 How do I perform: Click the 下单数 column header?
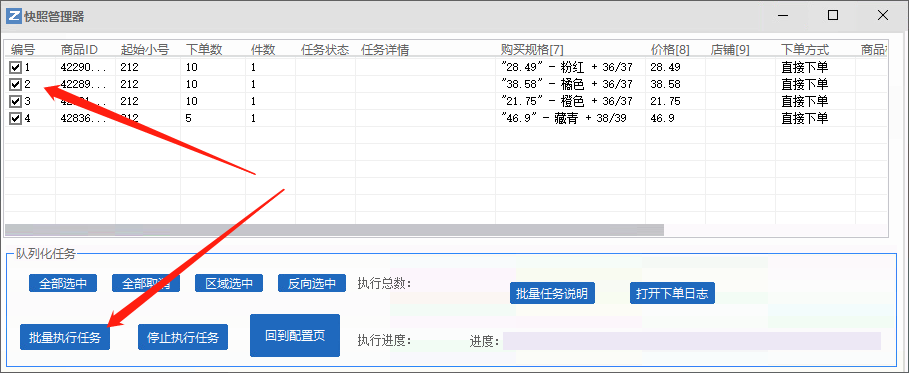pos(204,50)
